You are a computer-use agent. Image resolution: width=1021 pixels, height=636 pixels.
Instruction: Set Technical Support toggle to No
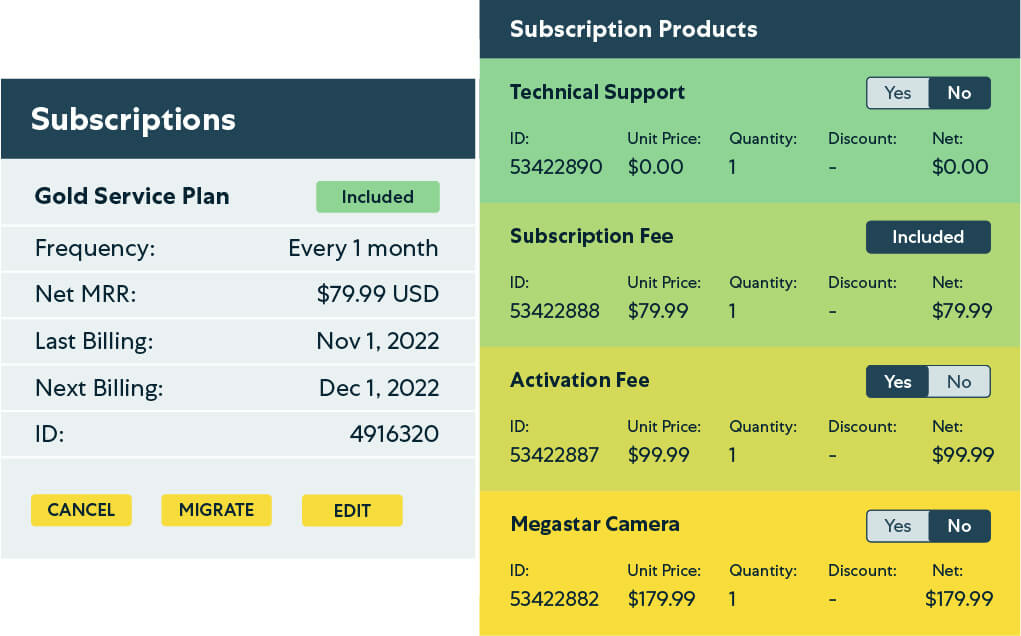coord(959,93)
